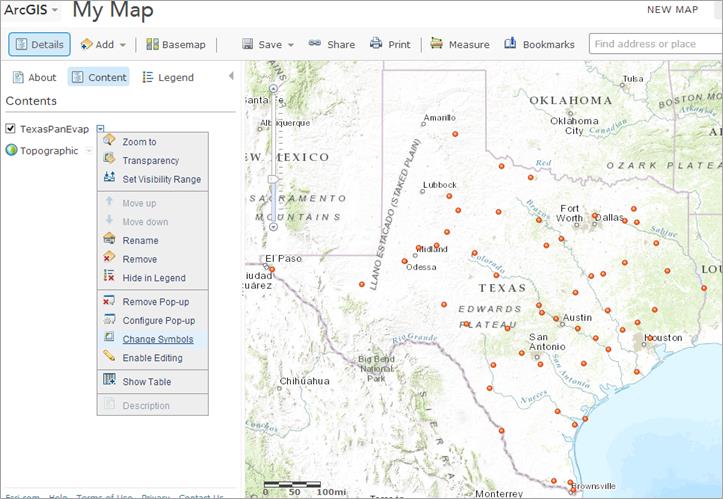Click the Share link icon
This screenshot has width=723, height=499.
tap(315, 44)
